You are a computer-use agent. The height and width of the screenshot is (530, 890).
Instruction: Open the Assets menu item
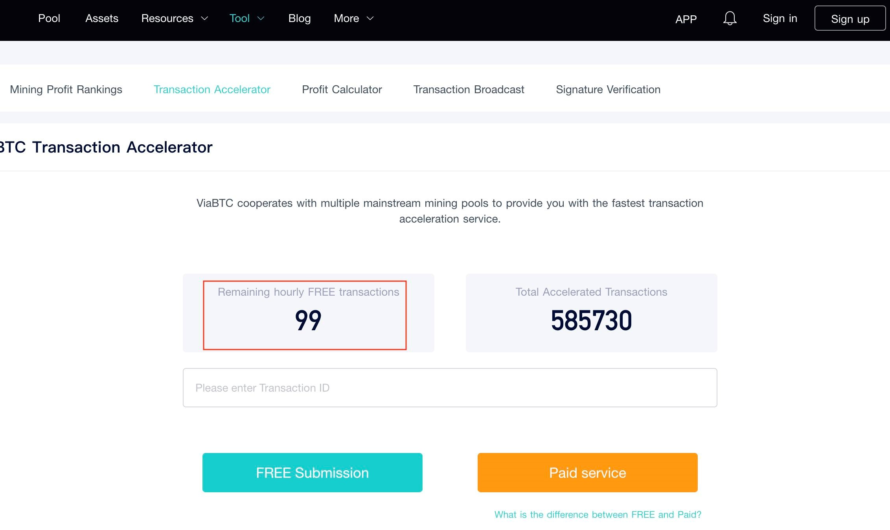pyautogui.click(x=102, y=19)
